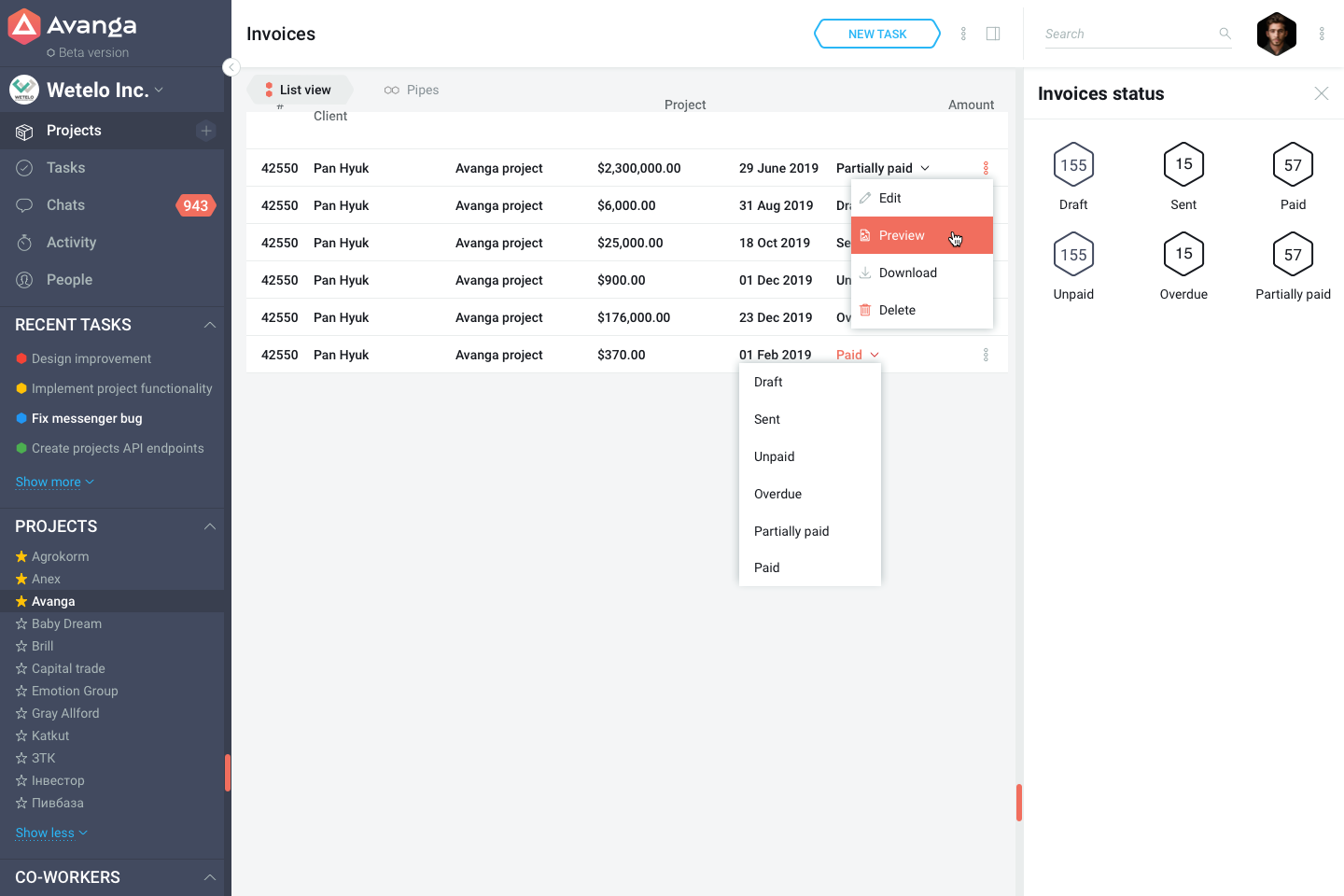Collapse the sidebar with arrow handle
Image resolution: width=1344 pixels, height=896 pixels.
pyautogui.click(x=231, y=67)
